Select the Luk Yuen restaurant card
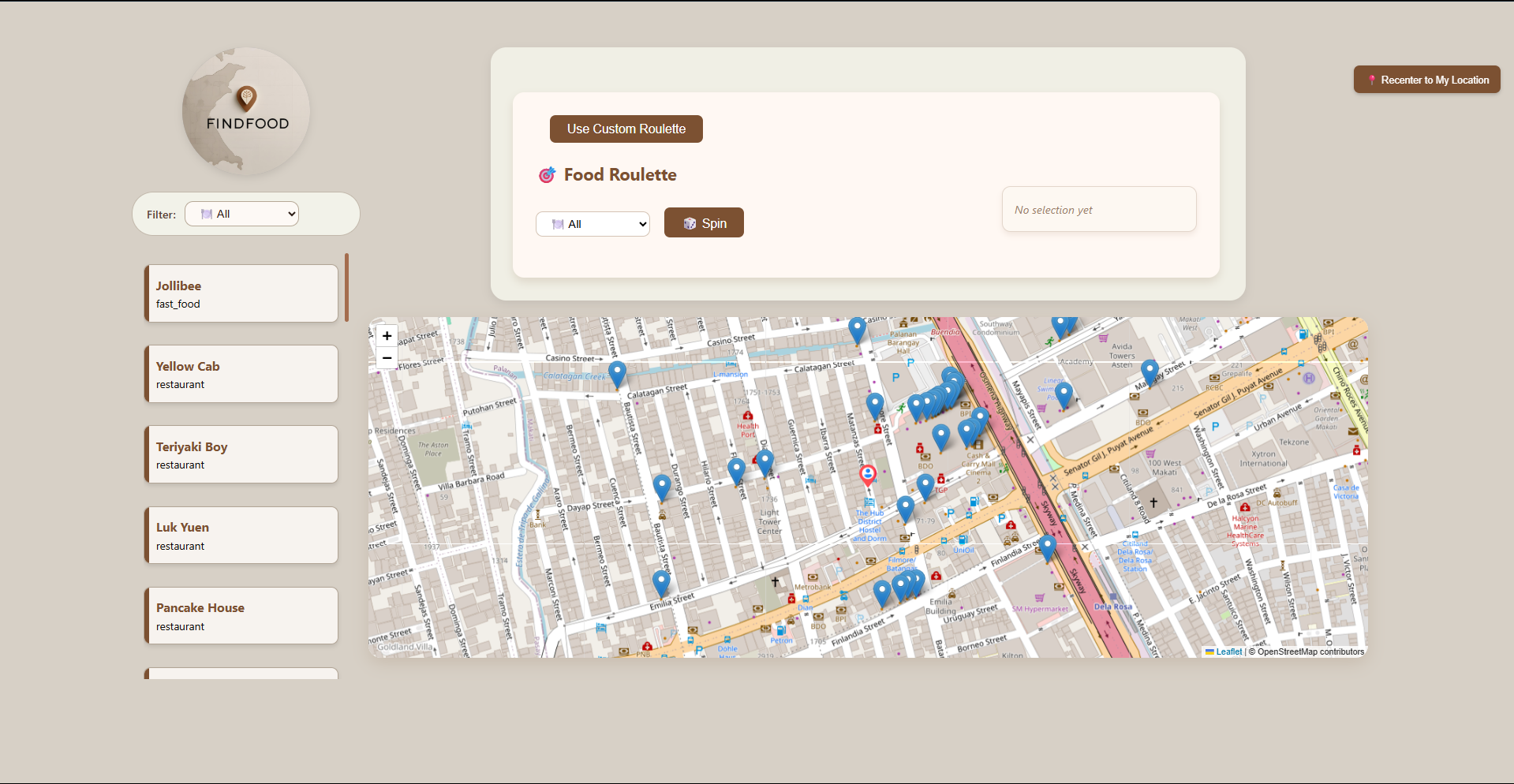This screenshot has height=784, width=1514. click(241, 535)
